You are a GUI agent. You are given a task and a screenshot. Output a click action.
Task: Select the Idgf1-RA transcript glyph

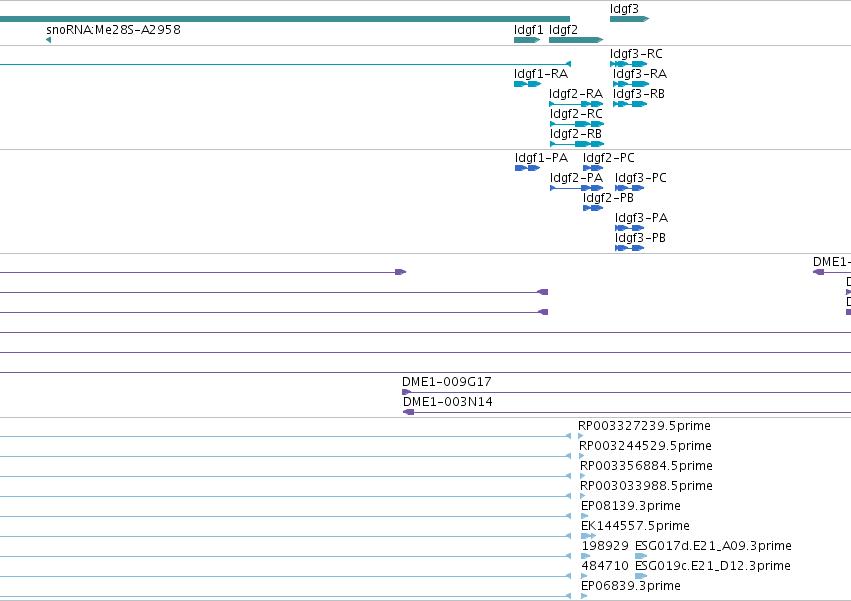[528, 84]
